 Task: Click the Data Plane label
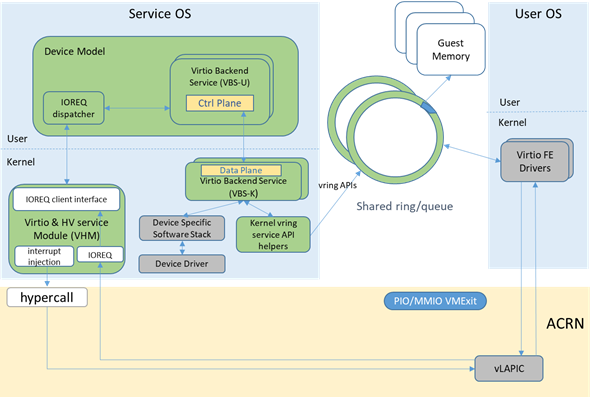coord(241,170)
